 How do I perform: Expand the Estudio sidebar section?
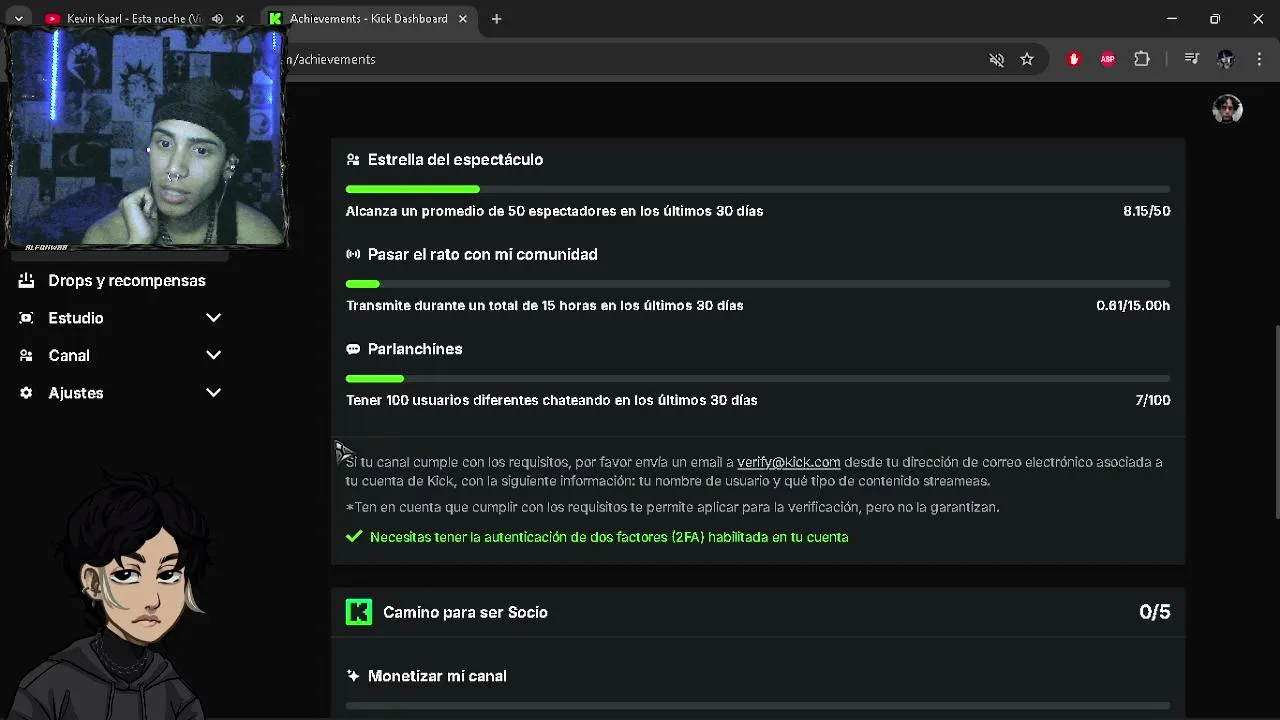tap(213, 318)
